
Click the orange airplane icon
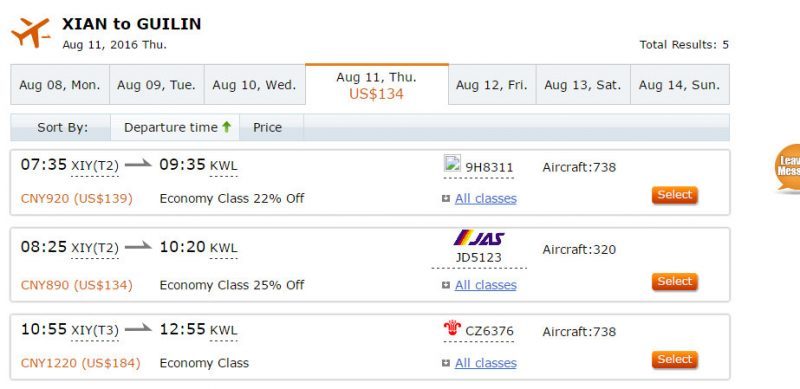coord(31,32)
